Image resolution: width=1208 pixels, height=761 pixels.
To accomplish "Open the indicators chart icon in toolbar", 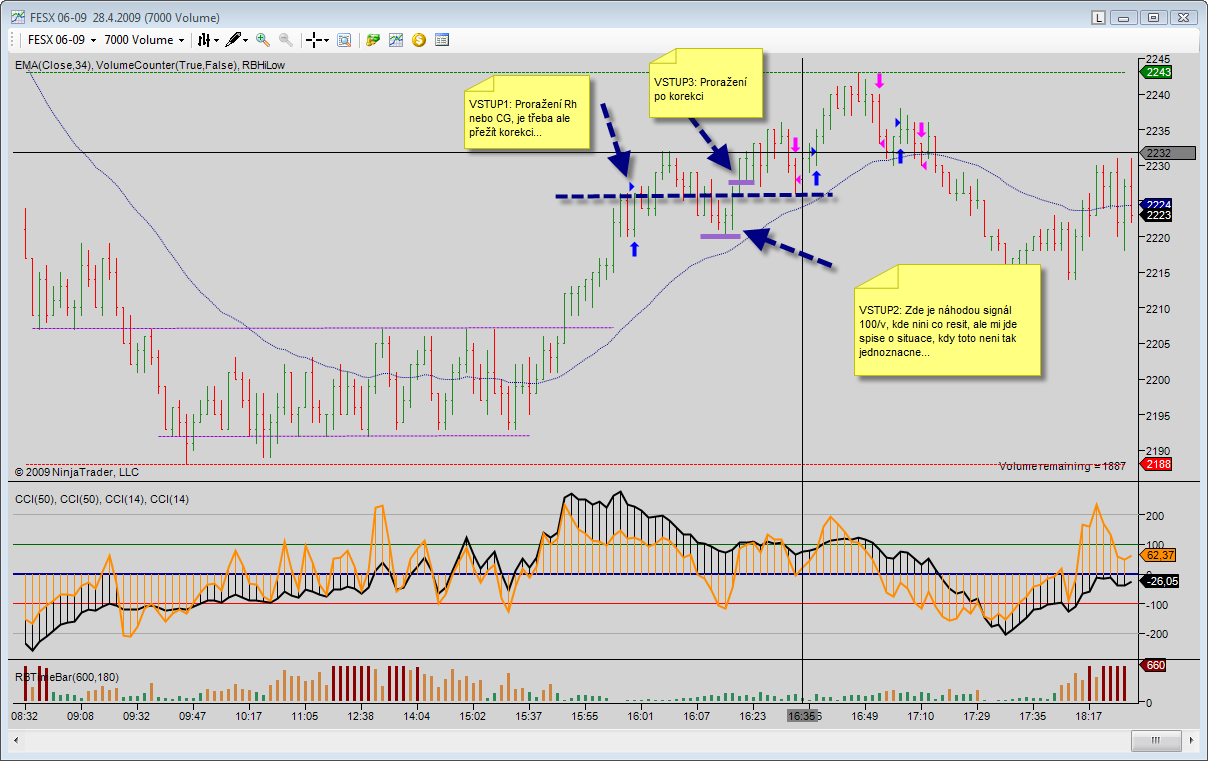I will click(x=396, y=40).
